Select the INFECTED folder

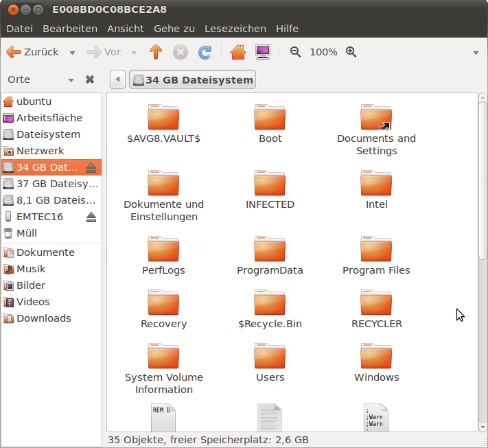(270, 190)
